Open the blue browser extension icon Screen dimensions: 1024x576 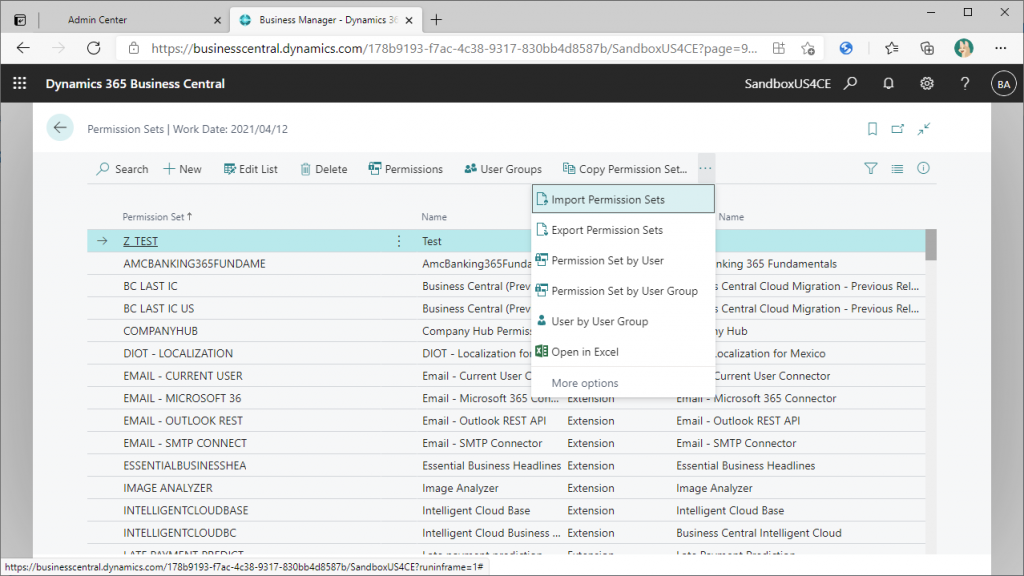pyautogui.click(x=846, y=48)
